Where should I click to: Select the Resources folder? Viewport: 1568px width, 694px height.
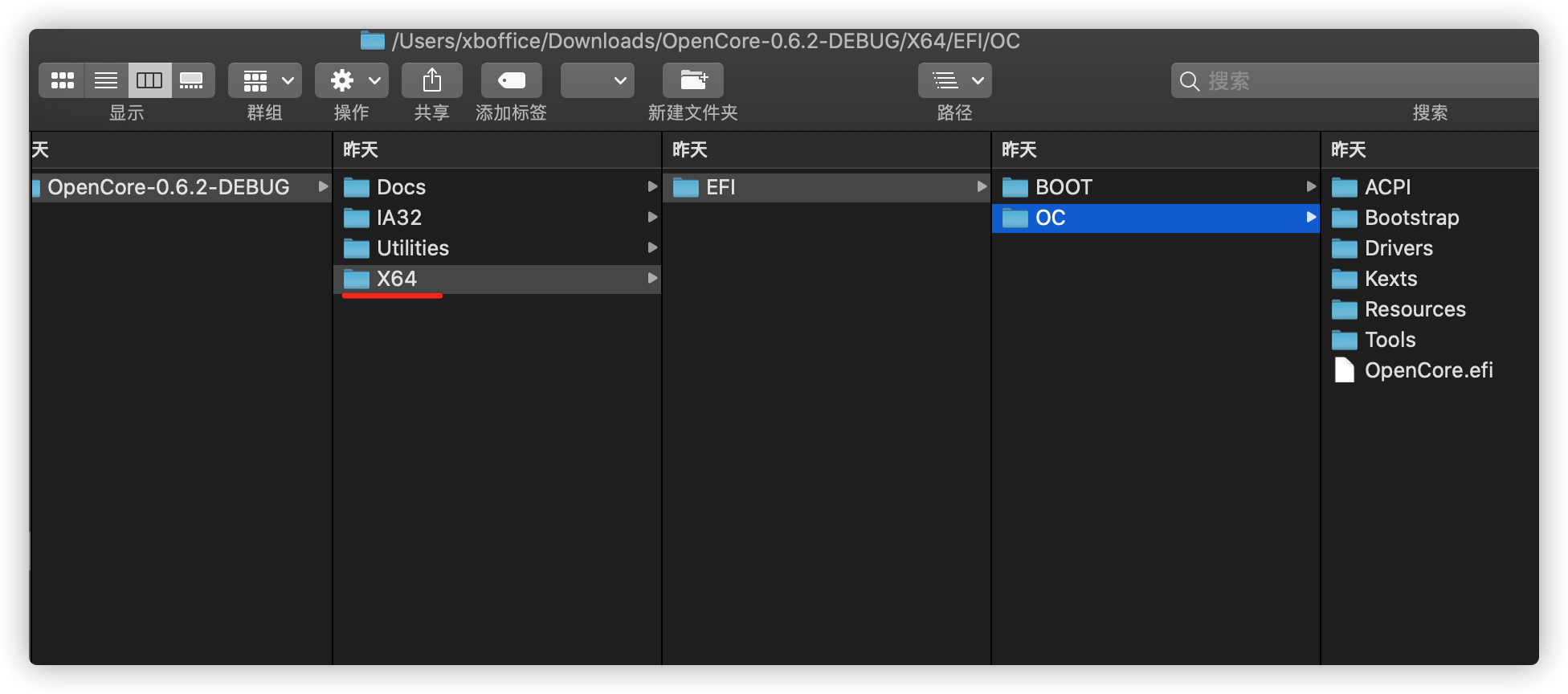pyautogui.click(x=1431, y=309)
